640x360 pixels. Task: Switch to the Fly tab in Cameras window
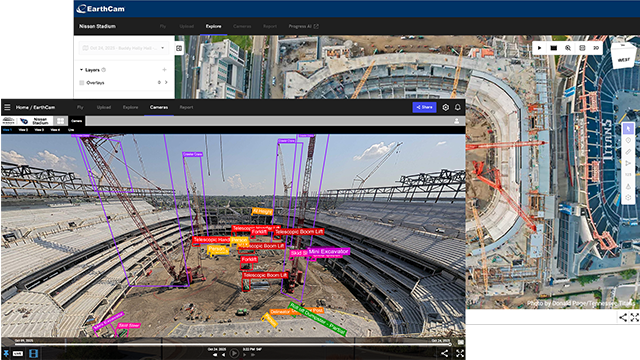(x=80, y=107)
